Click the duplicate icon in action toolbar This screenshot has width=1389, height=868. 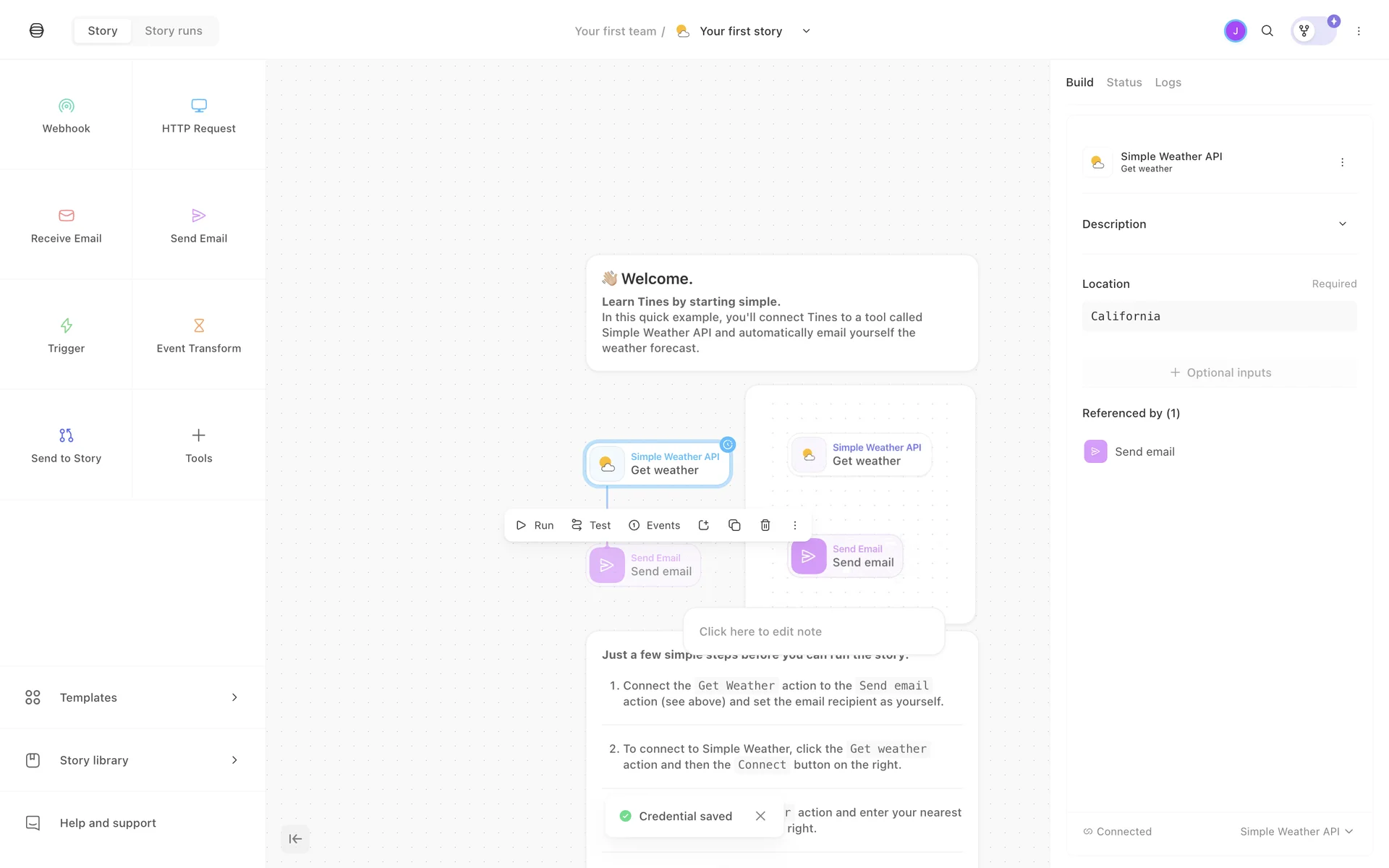click(734, 525)
